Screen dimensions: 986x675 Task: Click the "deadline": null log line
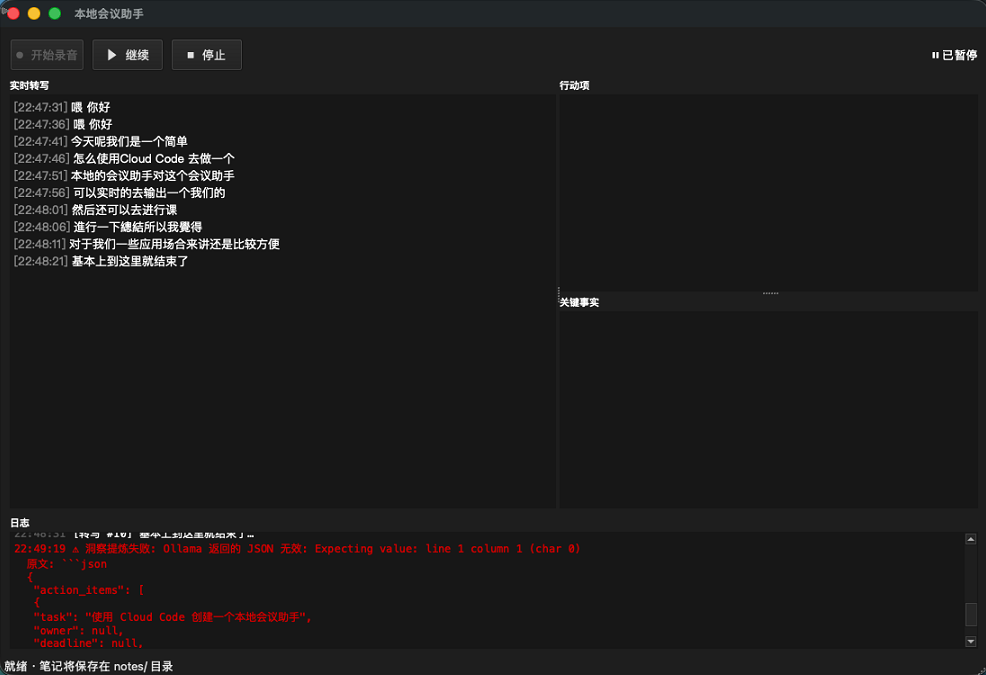click(x=88, y=643)
